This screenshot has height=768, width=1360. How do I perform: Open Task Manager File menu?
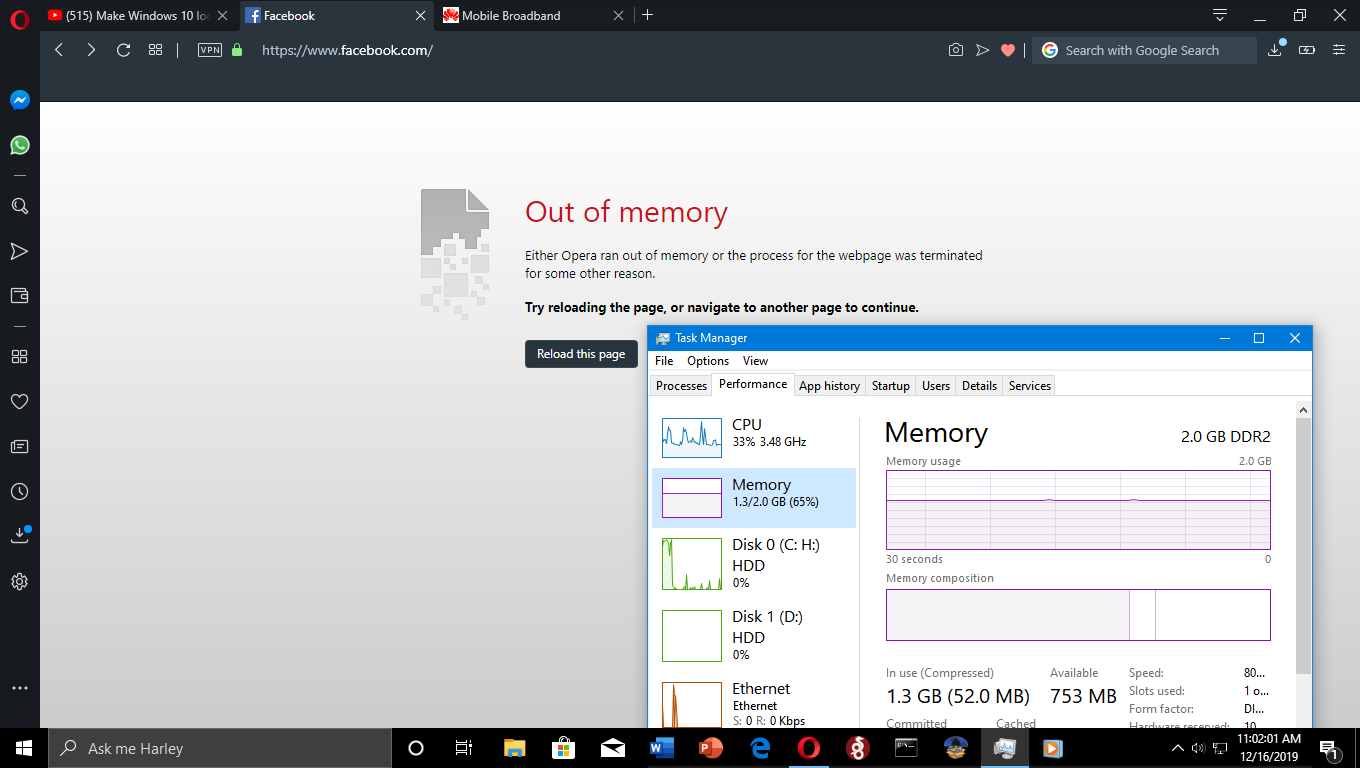(664, 361)
